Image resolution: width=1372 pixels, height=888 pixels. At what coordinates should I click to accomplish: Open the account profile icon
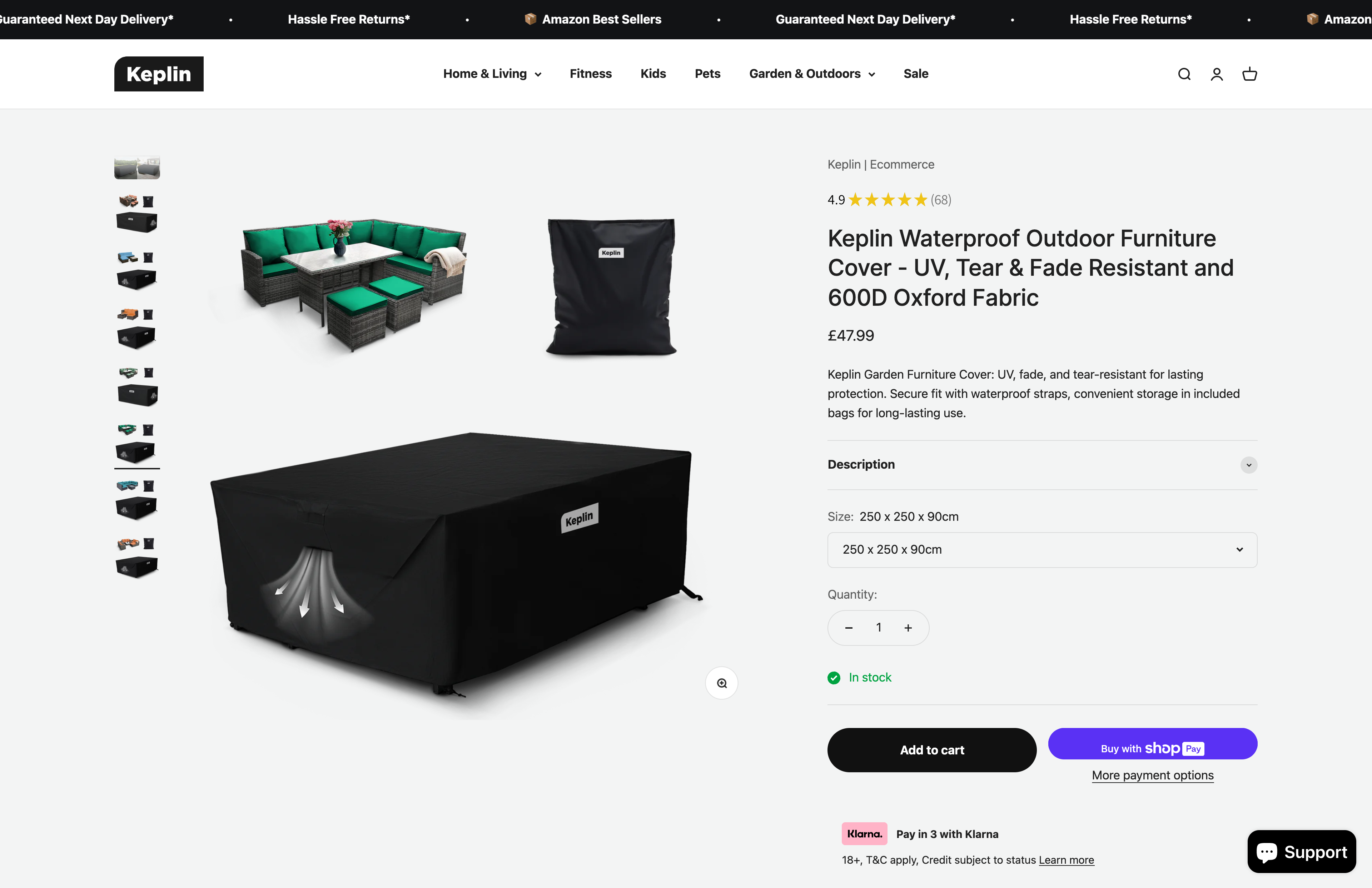pos(1216,74)
